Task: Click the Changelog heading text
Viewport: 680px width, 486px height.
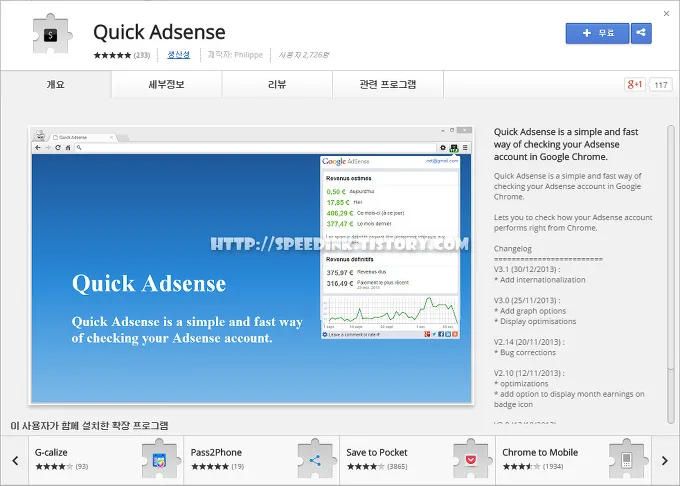Action: 513,249
